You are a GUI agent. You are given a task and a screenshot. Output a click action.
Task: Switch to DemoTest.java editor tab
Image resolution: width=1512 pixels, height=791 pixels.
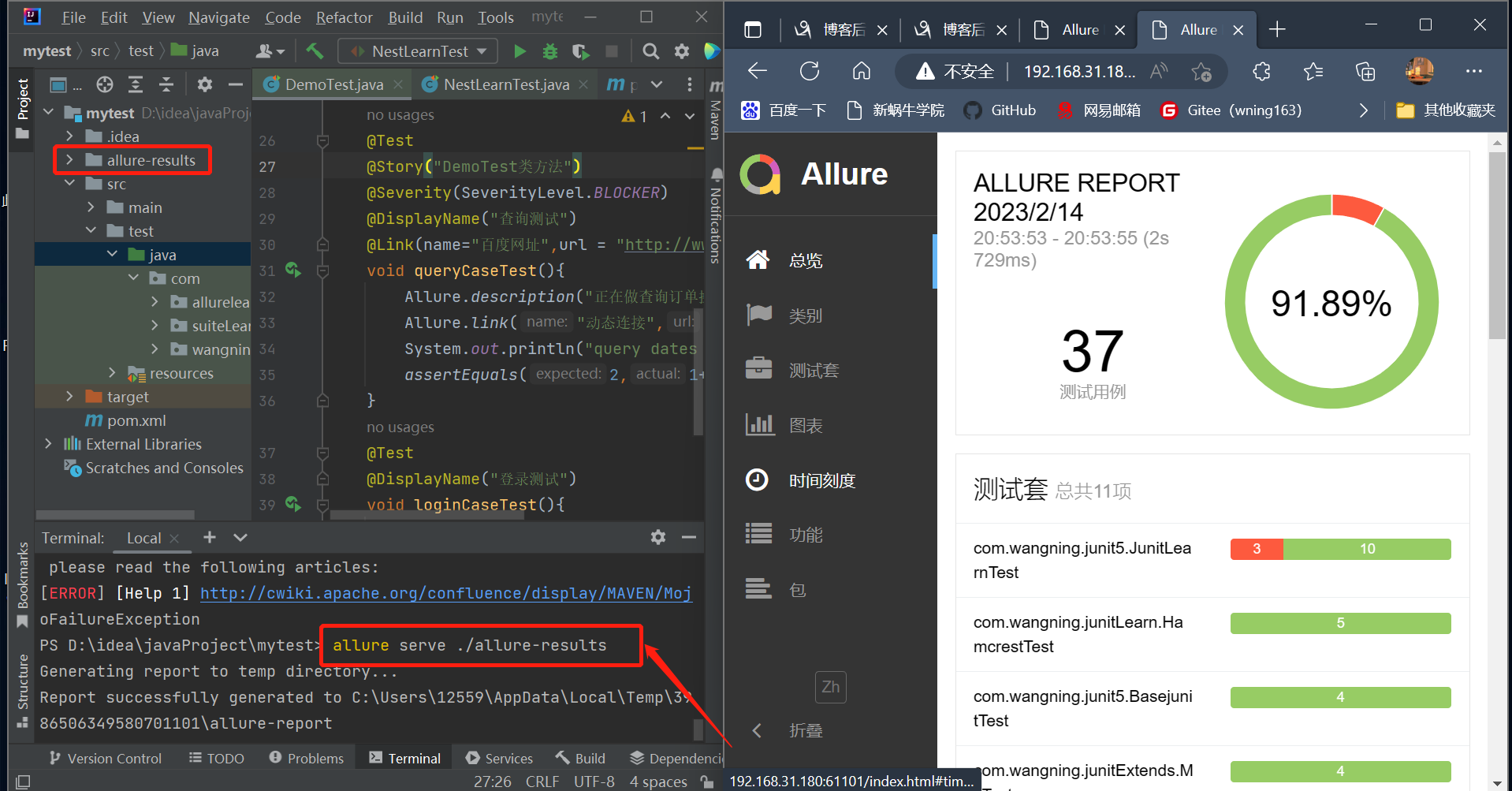[x=334, y=84]
